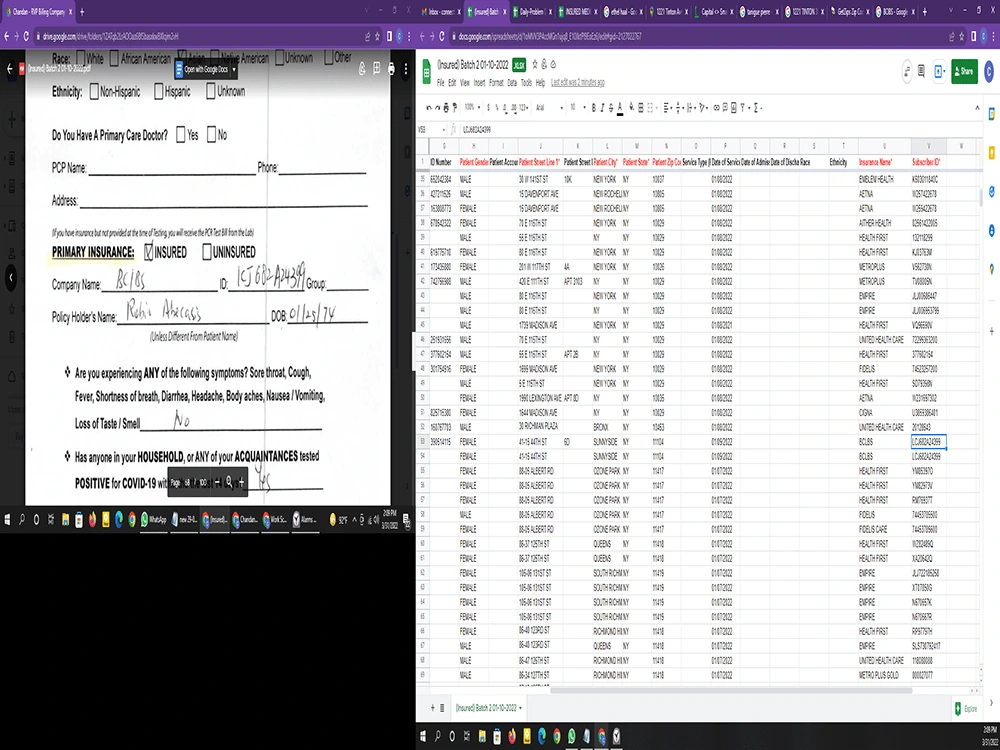
Task: Star the (Insured) Batch 2 spreadsheet
Action: tap(535, 64)
